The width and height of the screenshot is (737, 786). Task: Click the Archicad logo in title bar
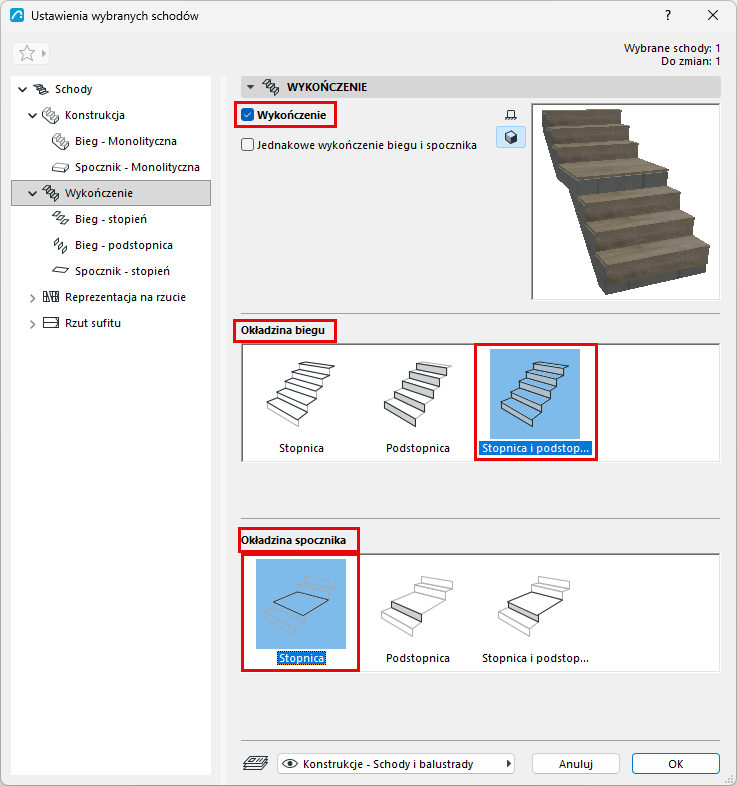point(17,16)
